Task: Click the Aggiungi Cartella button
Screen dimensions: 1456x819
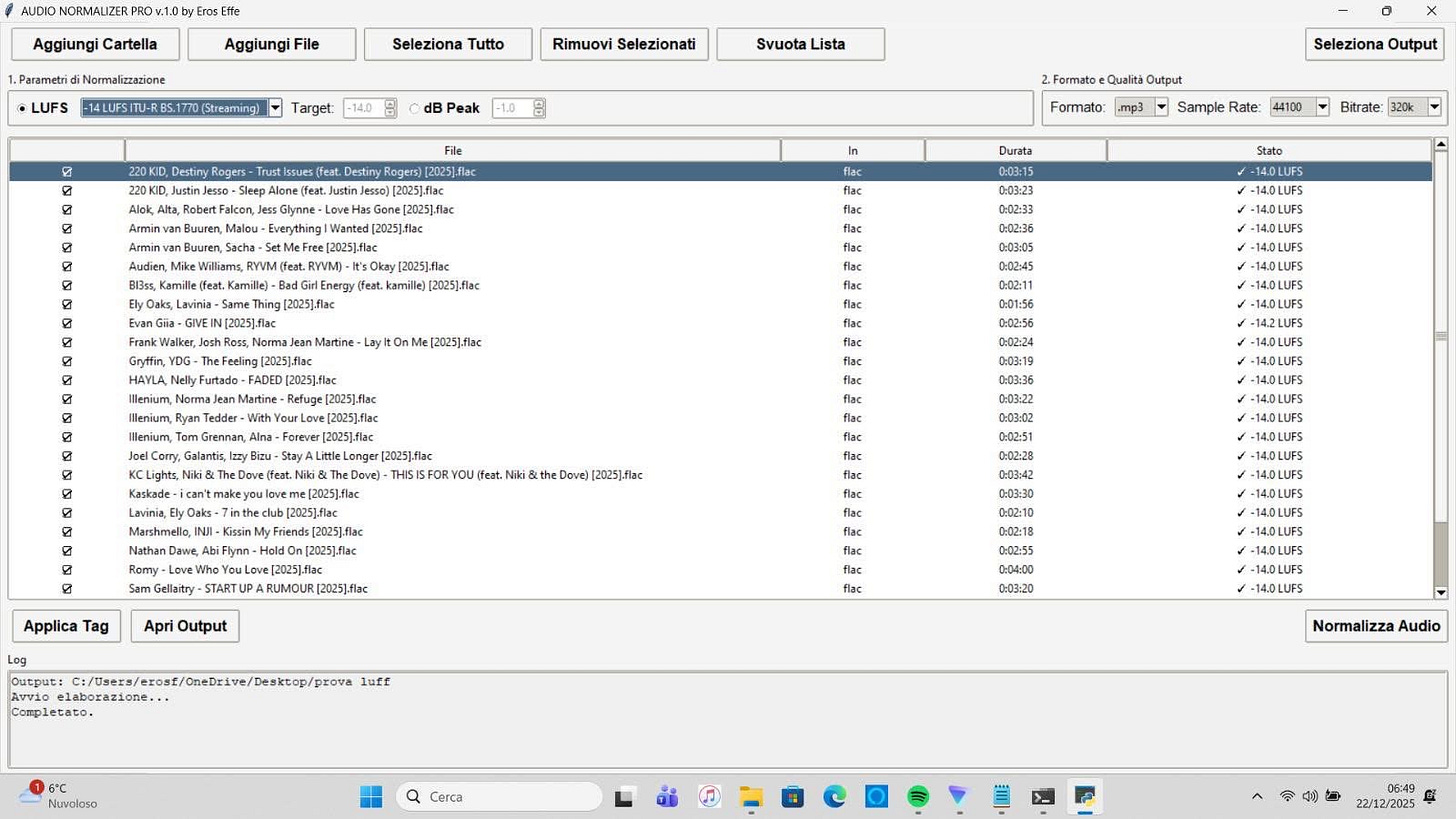Action: [95, 44]
